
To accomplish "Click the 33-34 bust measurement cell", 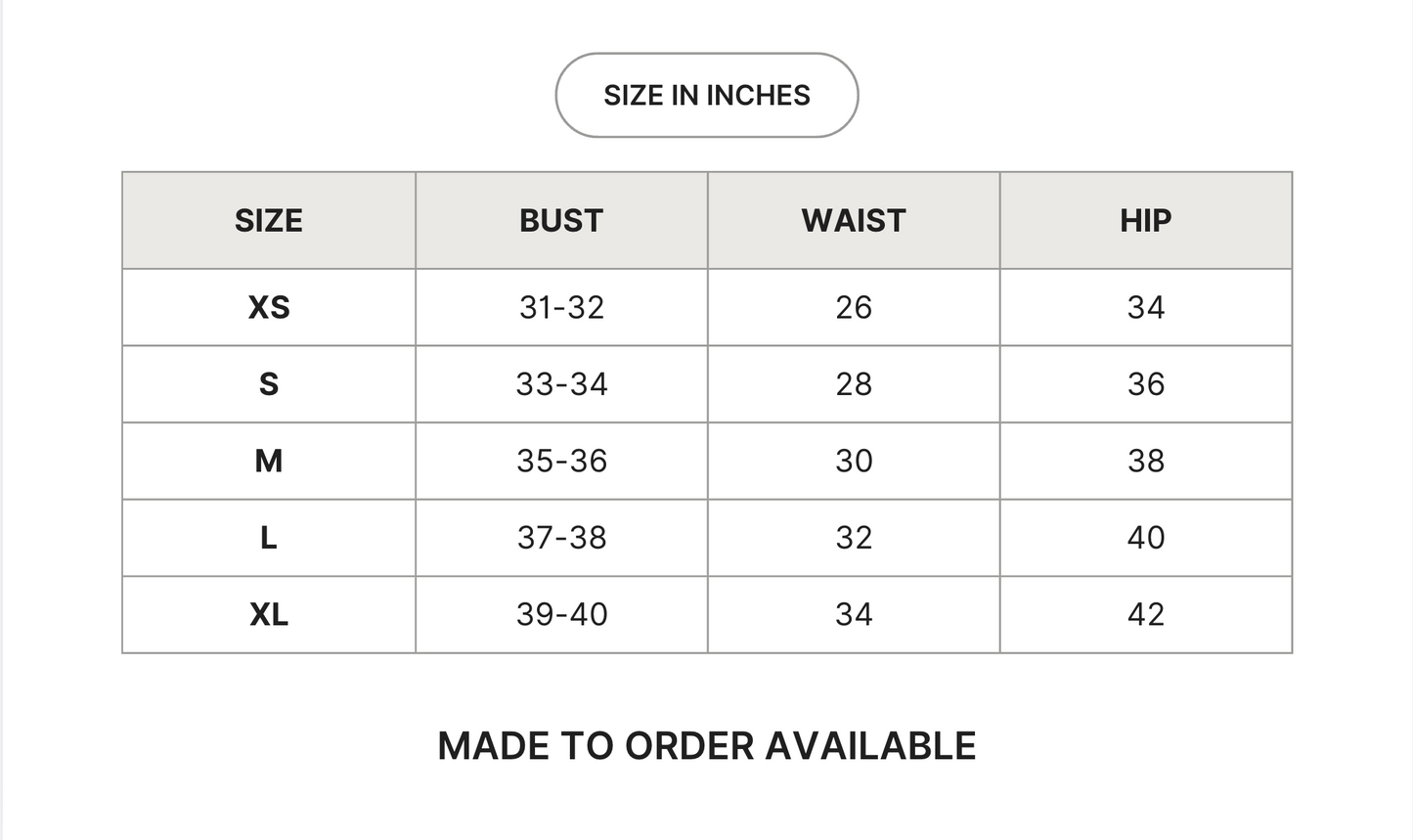I will [x=561, y=384].
